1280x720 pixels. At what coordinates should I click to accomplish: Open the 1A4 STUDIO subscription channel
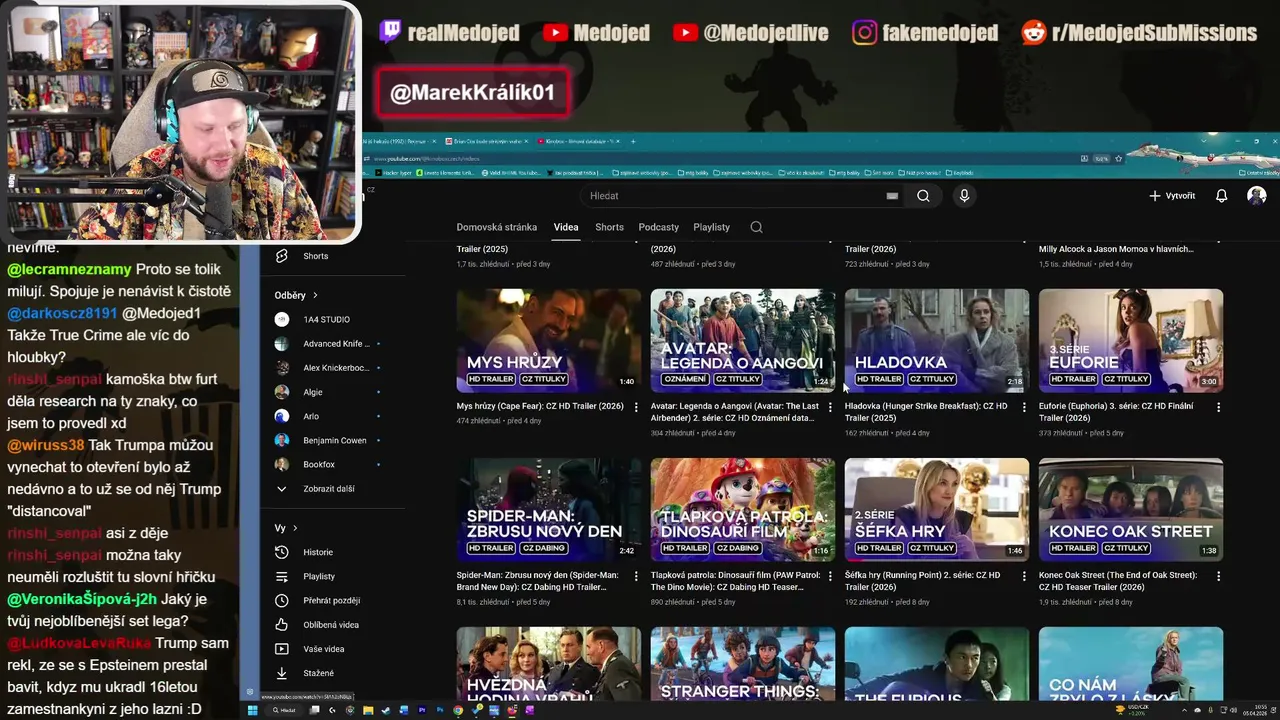click(326, 319)
